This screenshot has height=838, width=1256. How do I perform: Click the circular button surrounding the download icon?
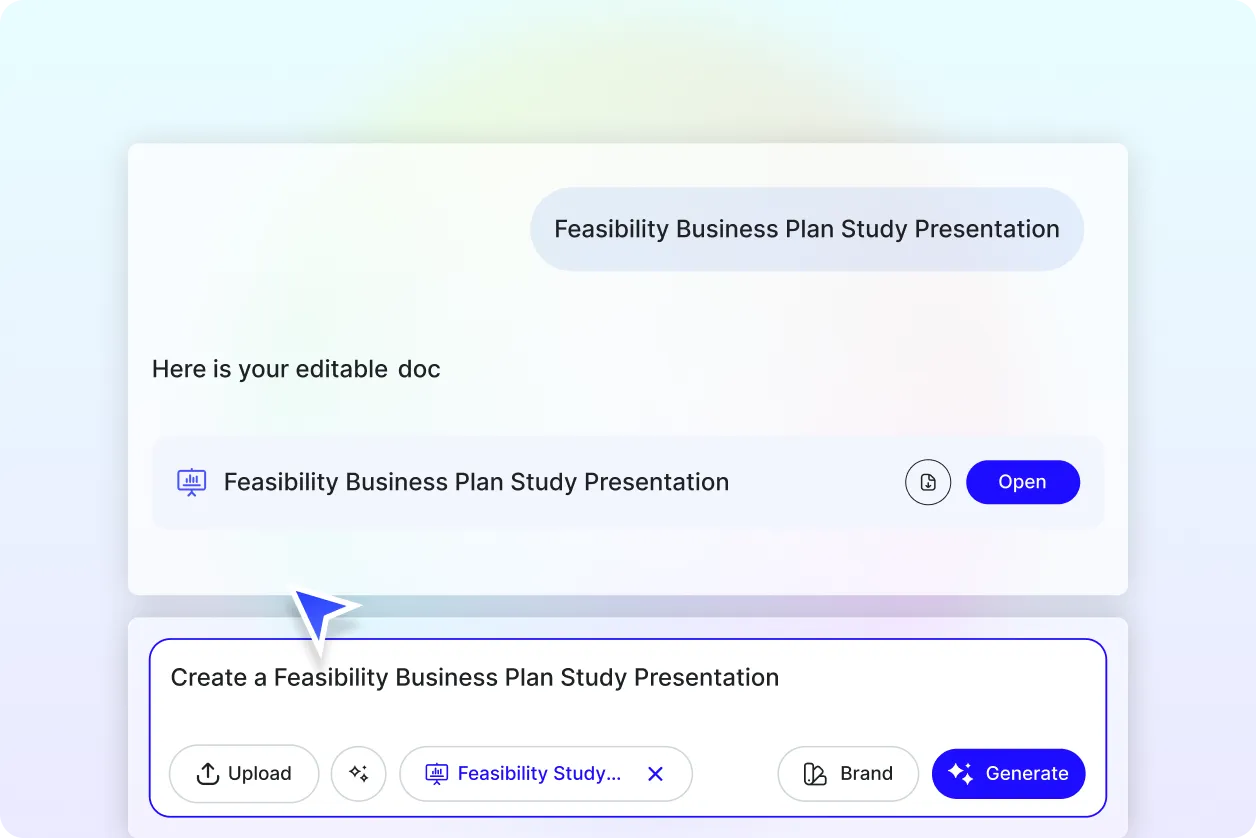[928, 482]
